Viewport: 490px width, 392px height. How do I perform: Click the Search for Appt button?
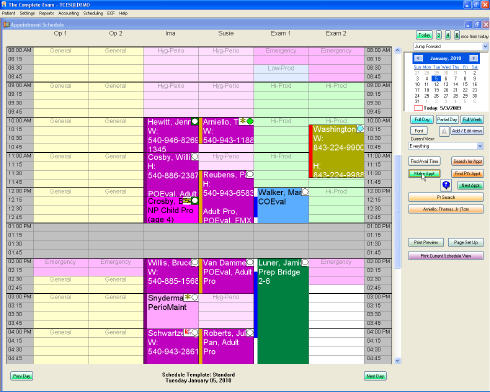[x=467, y=161]
